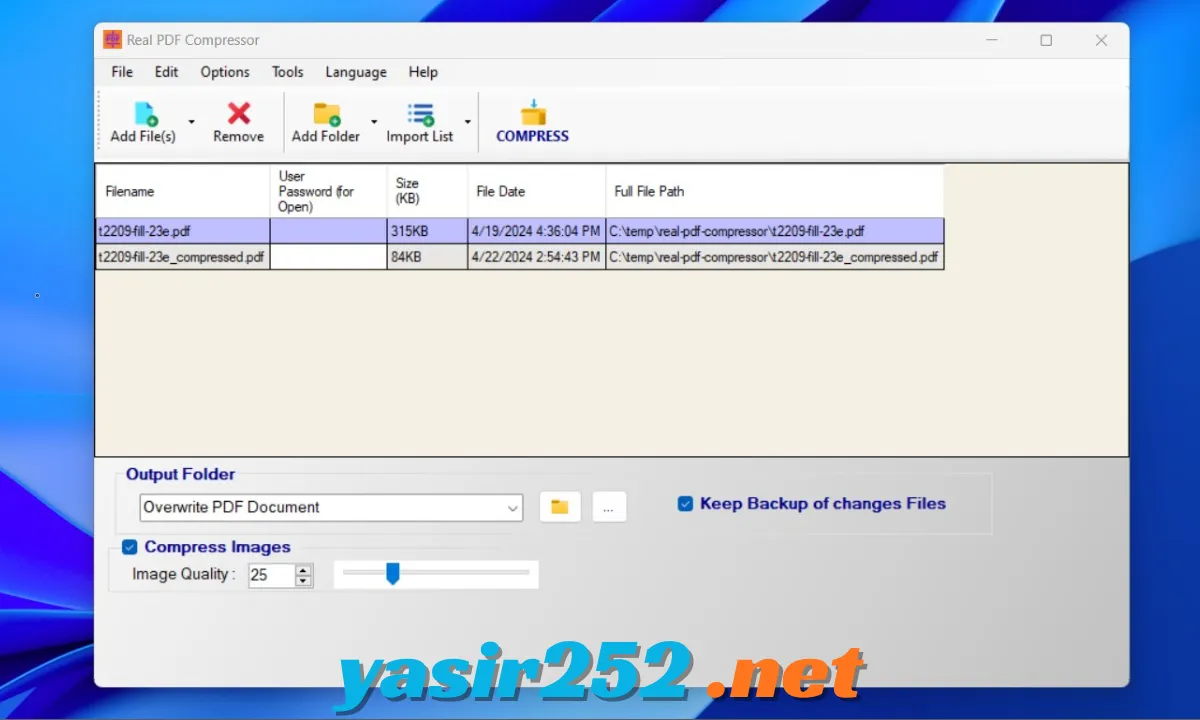Minimize the Real PDF Compressor window

coord(991,40)
